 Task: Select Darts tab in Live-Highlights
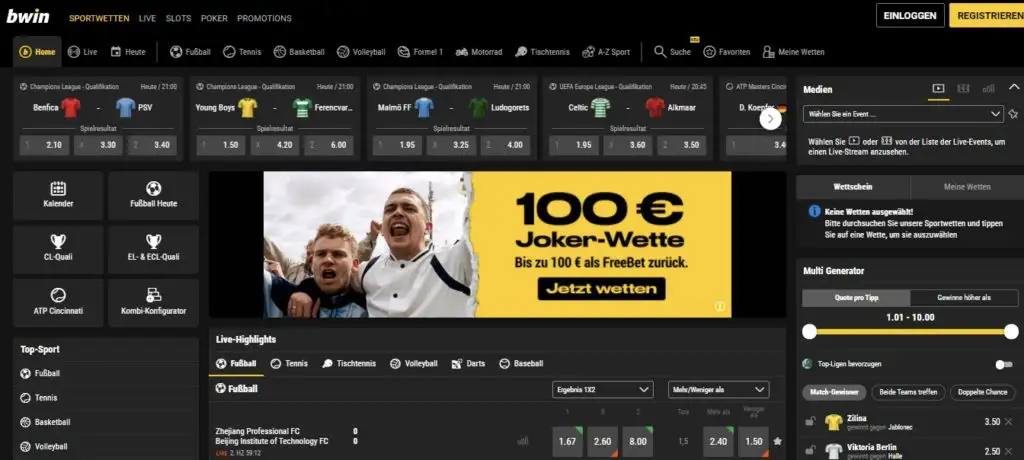coord(468,363)
